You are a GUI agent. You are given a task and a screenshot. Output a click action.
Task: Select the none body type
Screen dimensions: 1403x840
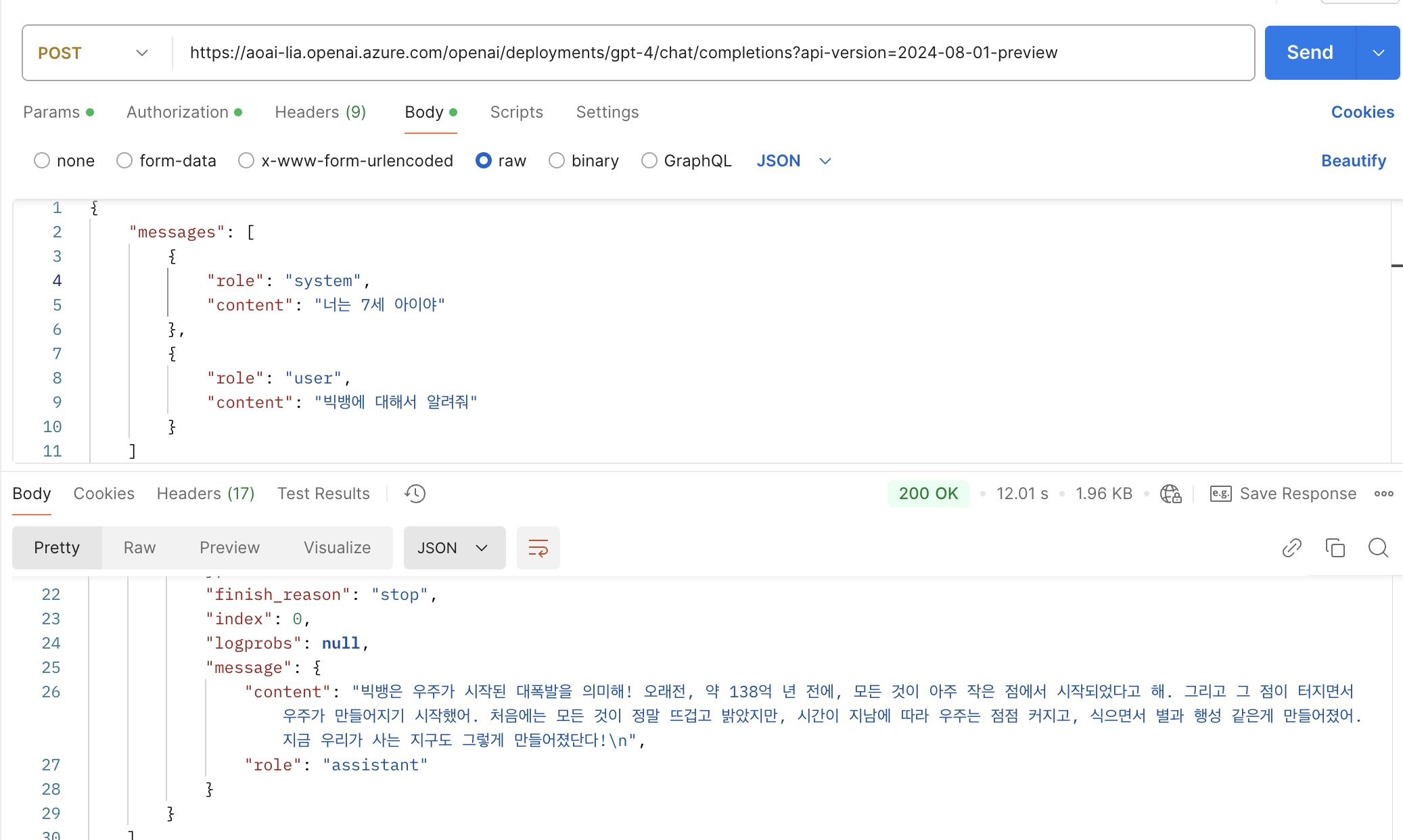pyautogui.click(x=42, y=161)
